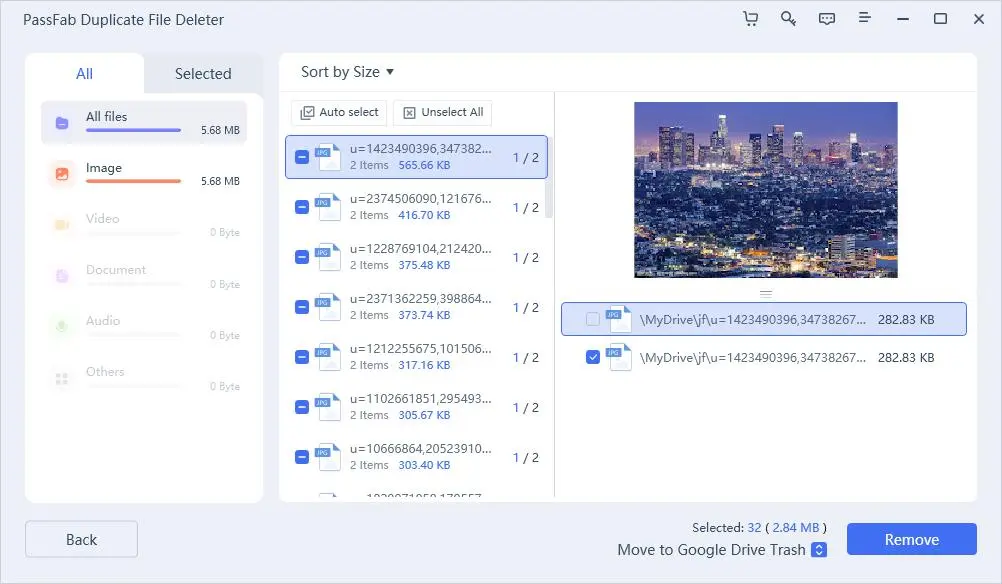Toggle checkbox for u=1212255675 group
This screenshot has height=584, width=1002.
pos(302,357)
